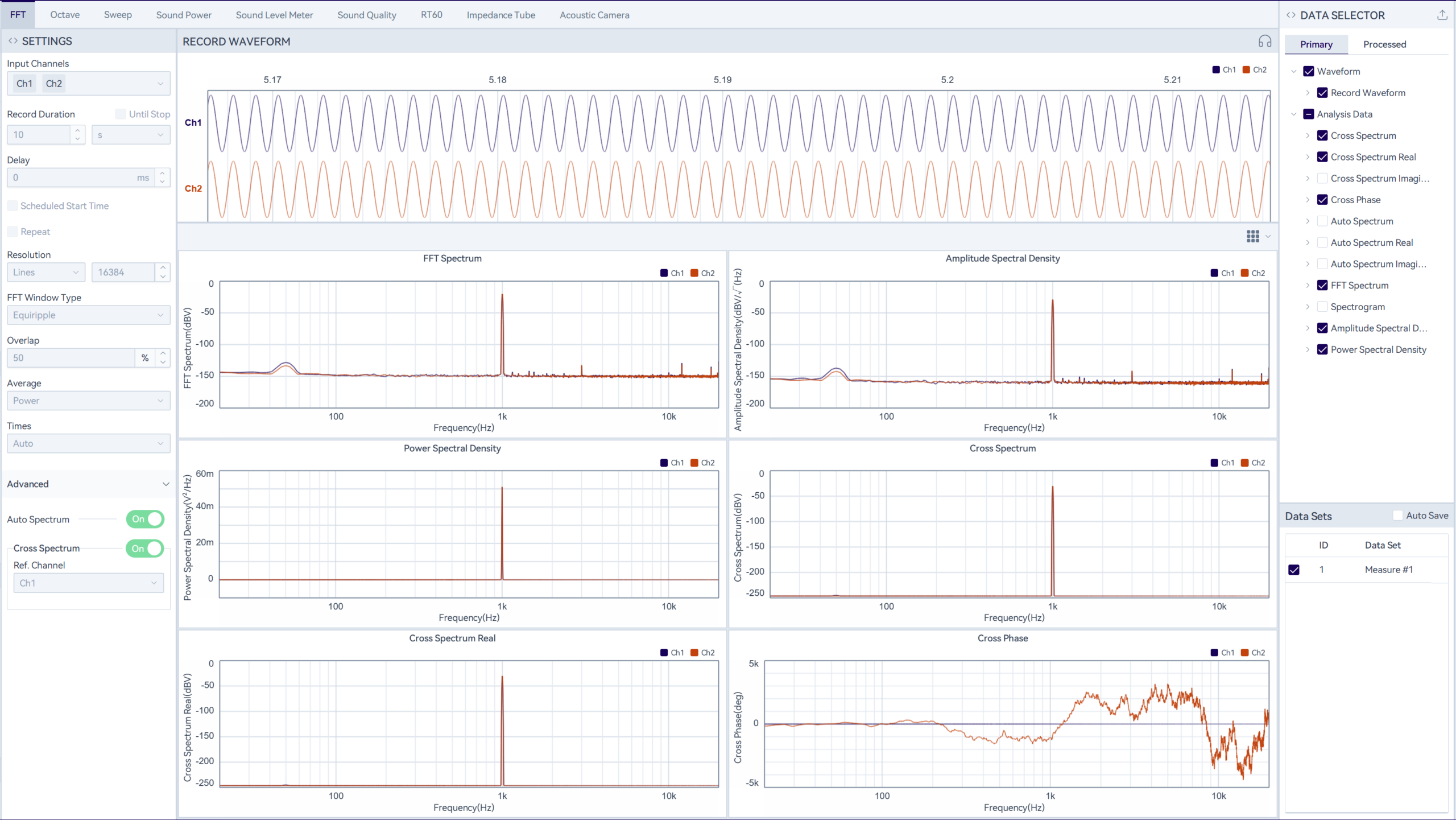The image size is (1456, 820).
Task: Increment the Resolution lines stepper
Action: (x=163, y=267)
